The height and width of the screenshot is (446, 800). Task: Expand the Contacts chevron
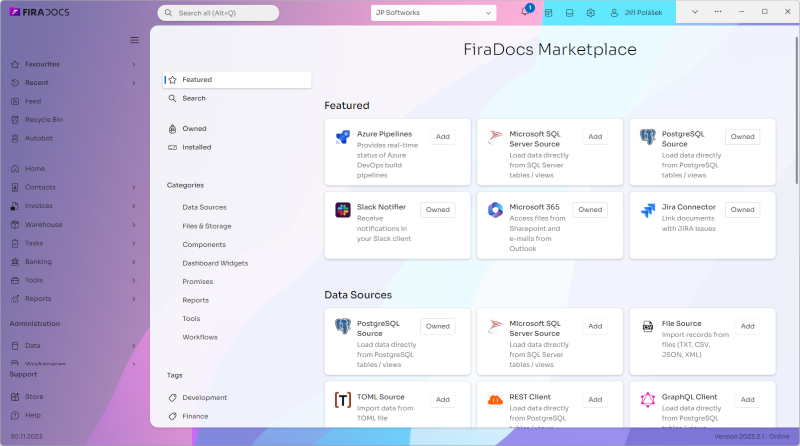pyautogui.click(x=134, y=187)
